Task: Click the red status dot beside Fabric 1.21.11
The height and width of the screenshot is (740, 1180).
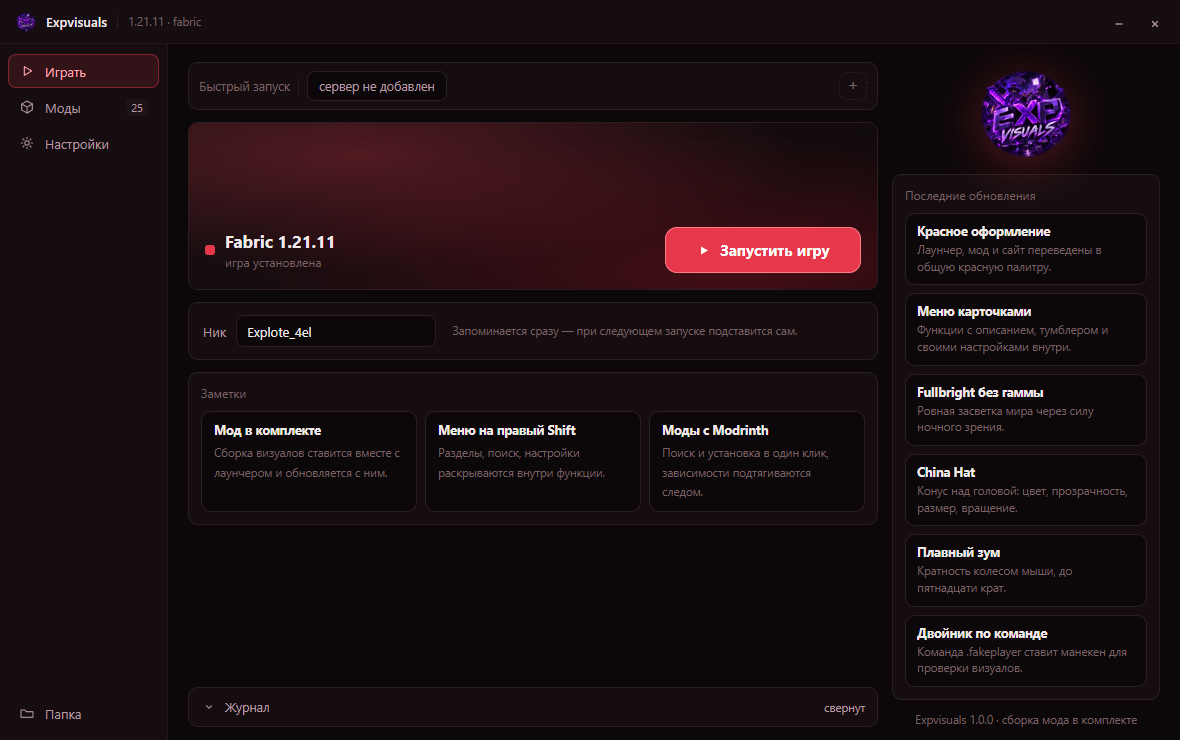Action: (210, 250)
